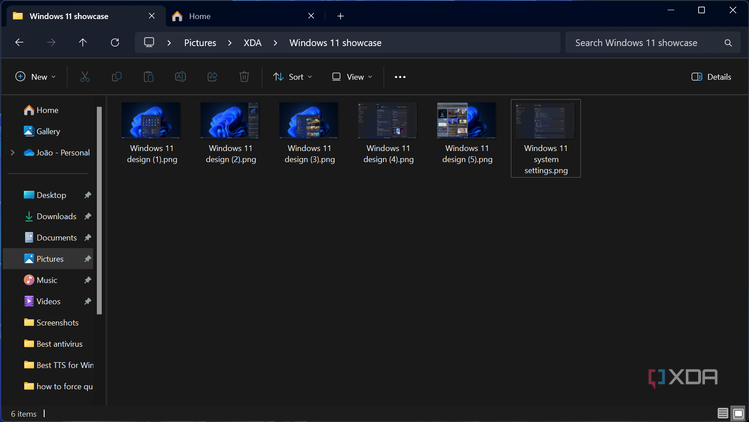Open Videos folder in sidebar
The image size is (749, 422).
point(42,302)
